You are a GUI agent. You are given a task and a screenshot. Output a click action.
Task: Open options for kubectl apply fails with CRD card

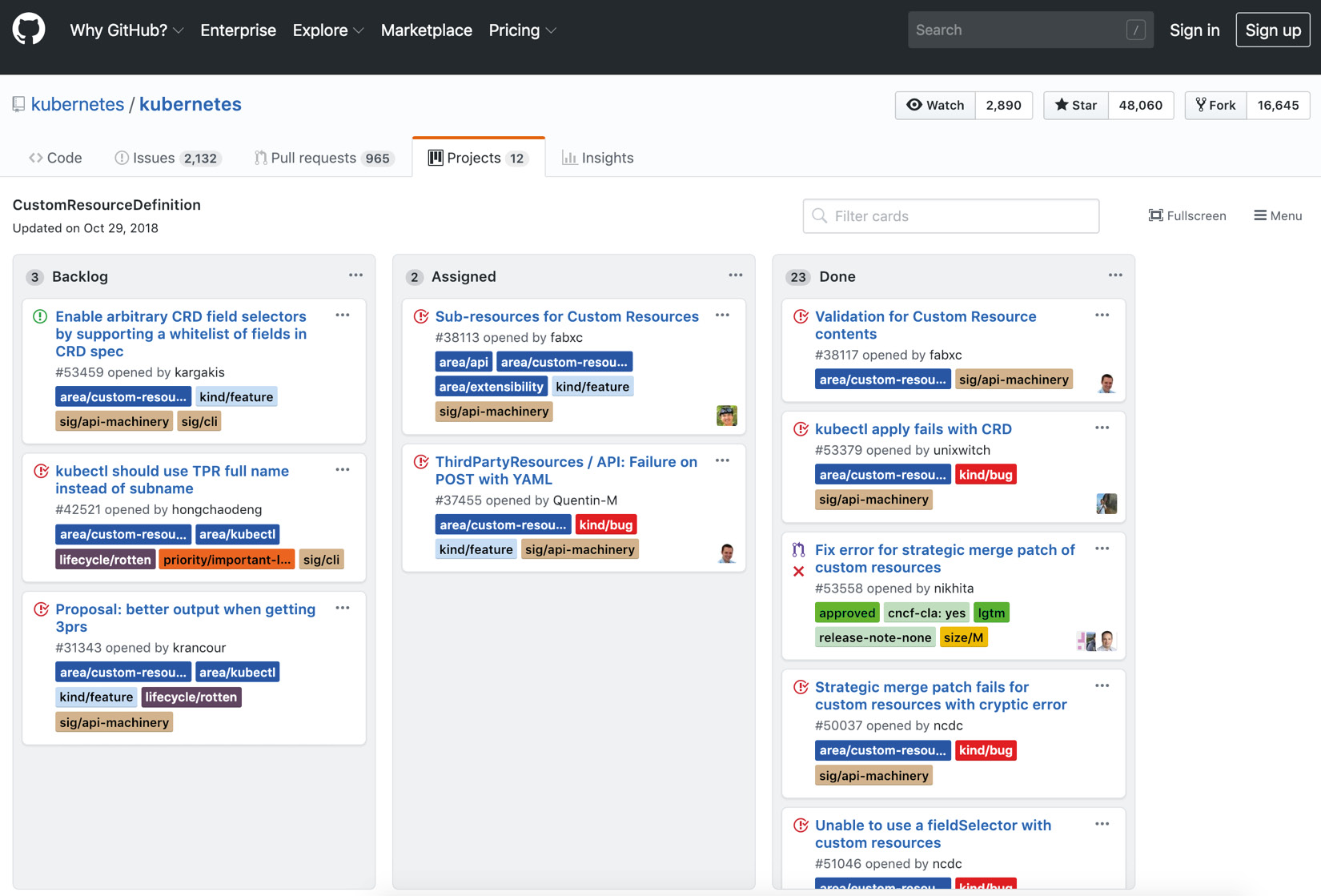1102,428
